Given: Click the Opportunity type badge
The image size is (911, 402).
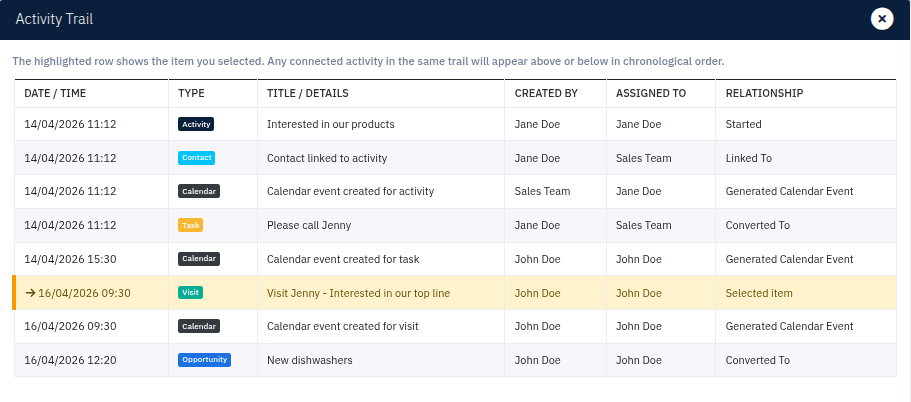Looking at the screenshot, I should (x=204, y=360).
